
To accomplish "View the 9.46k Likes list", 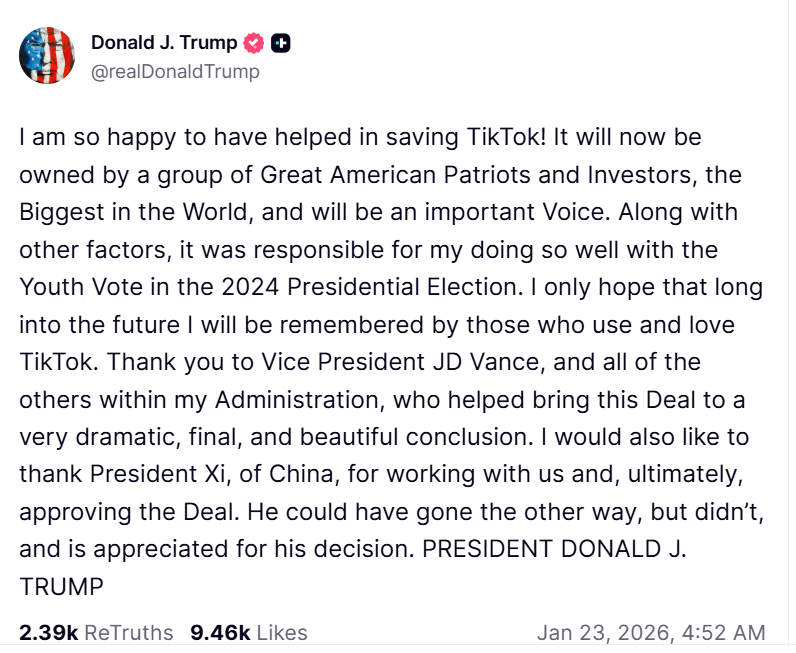I will point(248,632).
